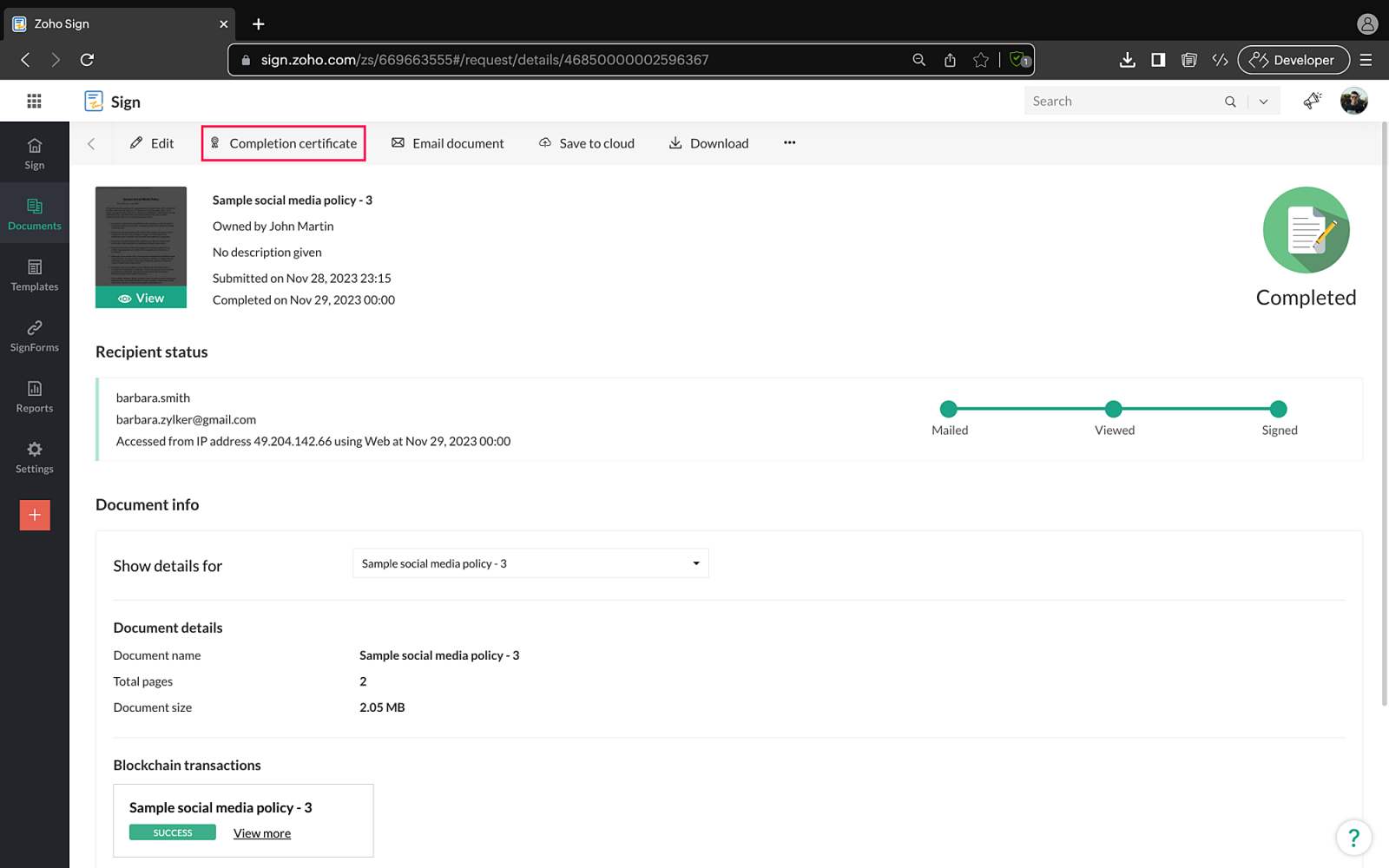Open the help question mark bubble
This screenshot has height=868, width=1389.
click(1353, 838)
